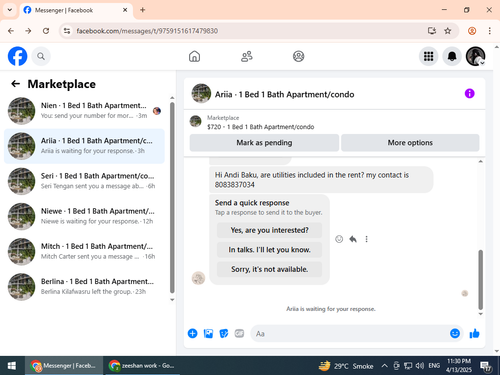Open Facebook search magnifier
500x375 pixels.
point(41,56)
